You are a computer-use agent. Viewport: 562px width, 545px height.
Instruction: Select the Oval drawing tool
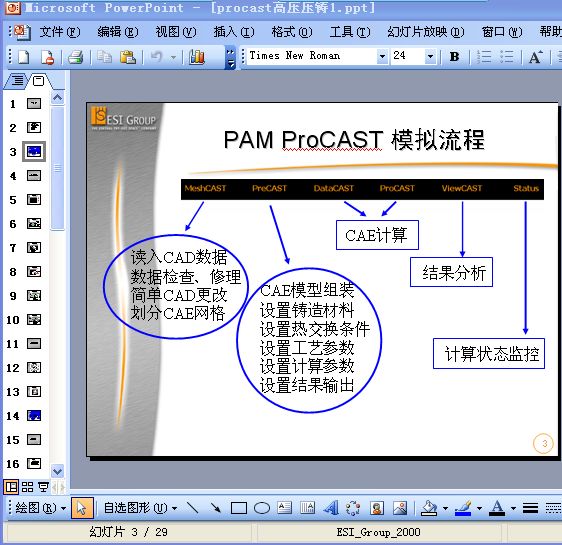(262, 508)
